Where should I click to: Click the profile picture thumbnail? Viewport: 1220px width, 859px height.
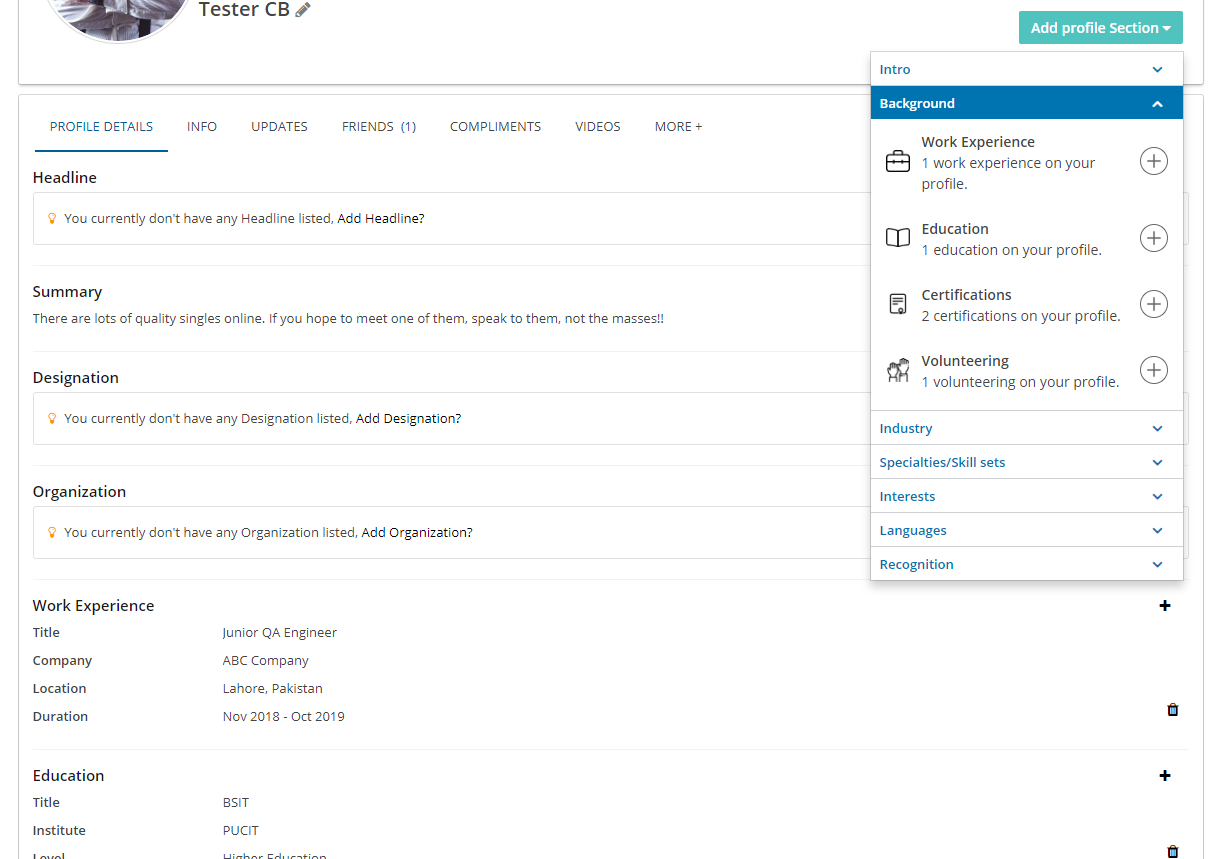tap(118, 15)
